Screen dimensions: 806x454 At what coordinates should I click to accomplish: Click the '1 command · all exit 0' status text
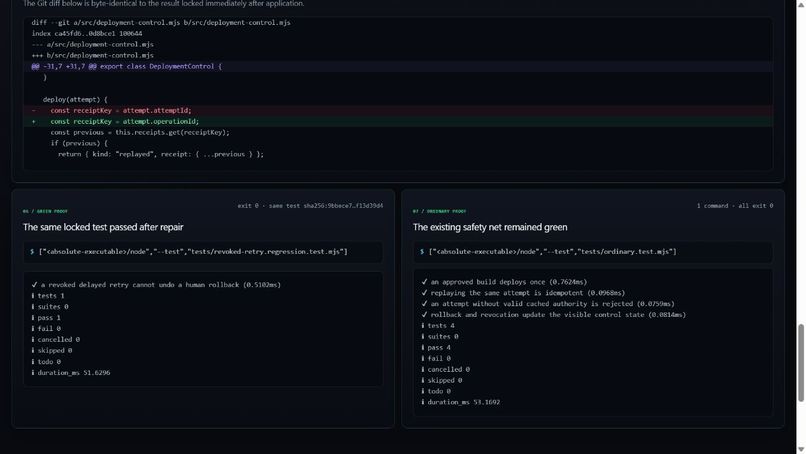coord(735,206)
